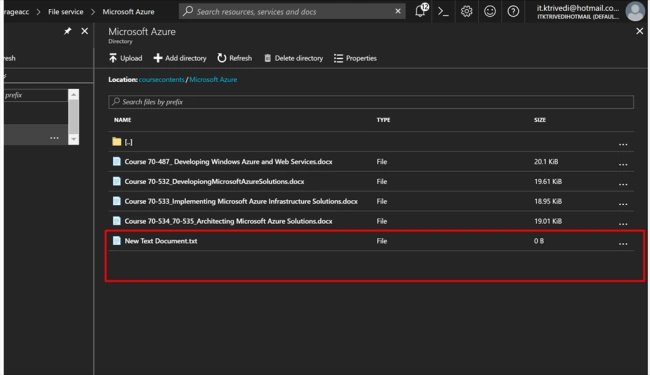Focus the Search files by prefix field
650x375 pixels.
click(371, 102)
